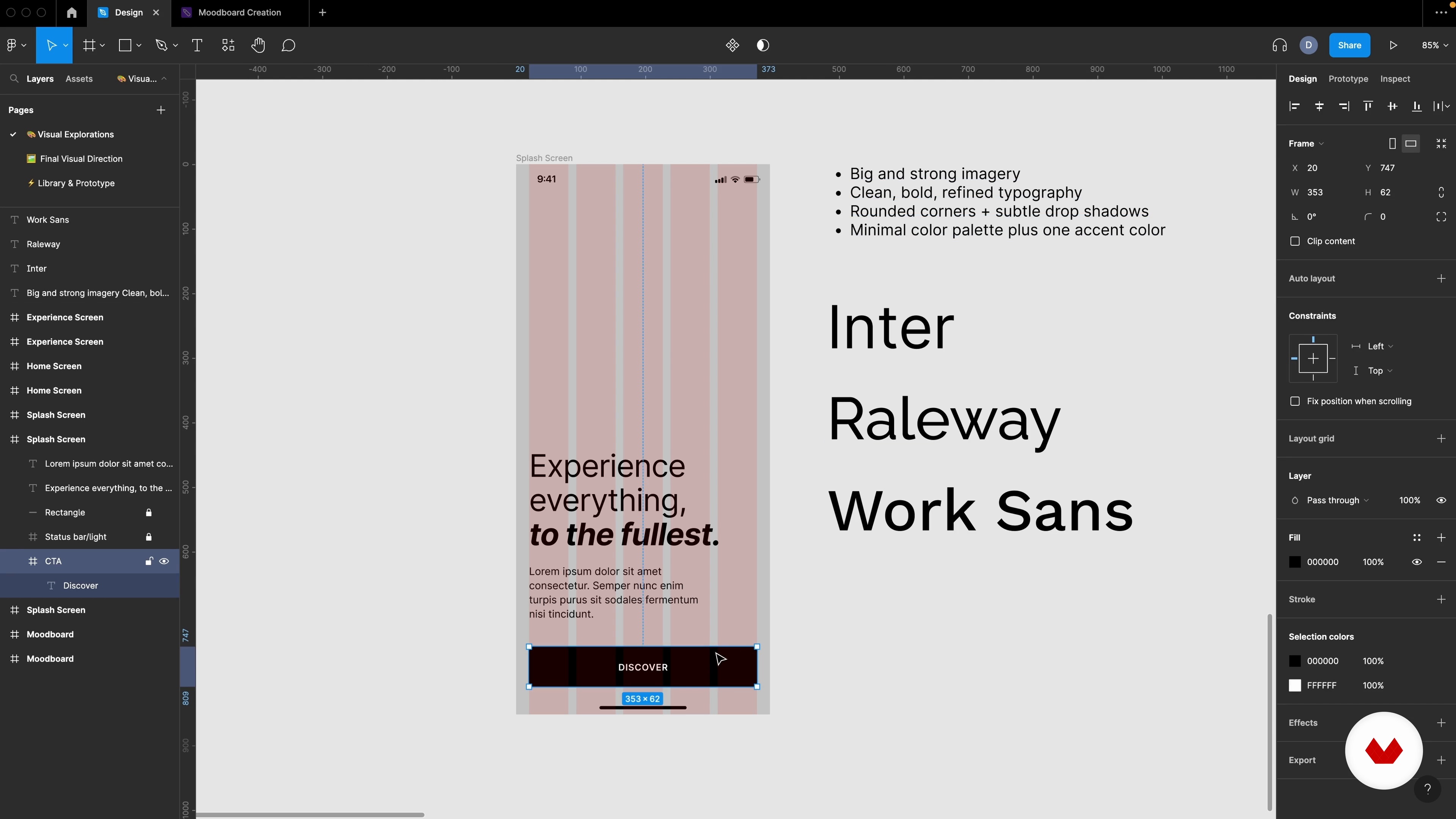The image size is (1456, 819).
Task: Enable Clip content checkbox
Action: (1295, 242)
